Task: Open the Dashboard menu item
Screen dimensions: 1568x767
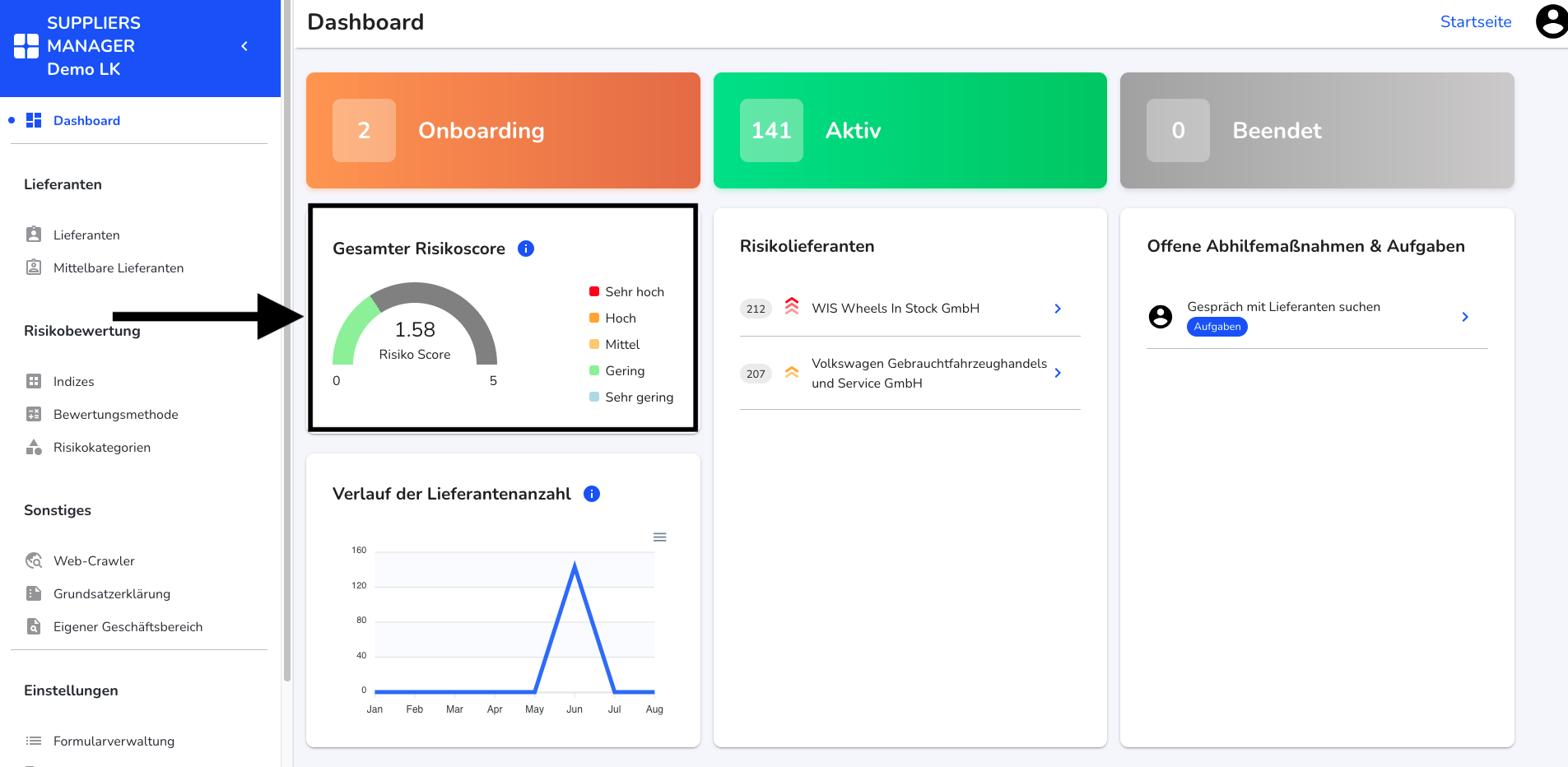Action: pos(86,120)
